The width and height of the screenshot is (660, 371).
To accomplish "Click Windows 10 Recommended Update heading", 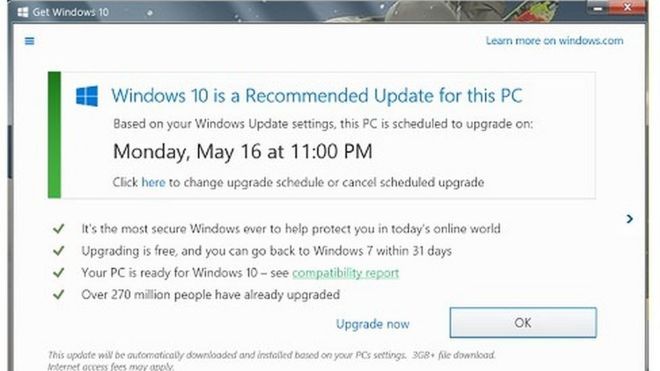I will (x=317, y=96).
